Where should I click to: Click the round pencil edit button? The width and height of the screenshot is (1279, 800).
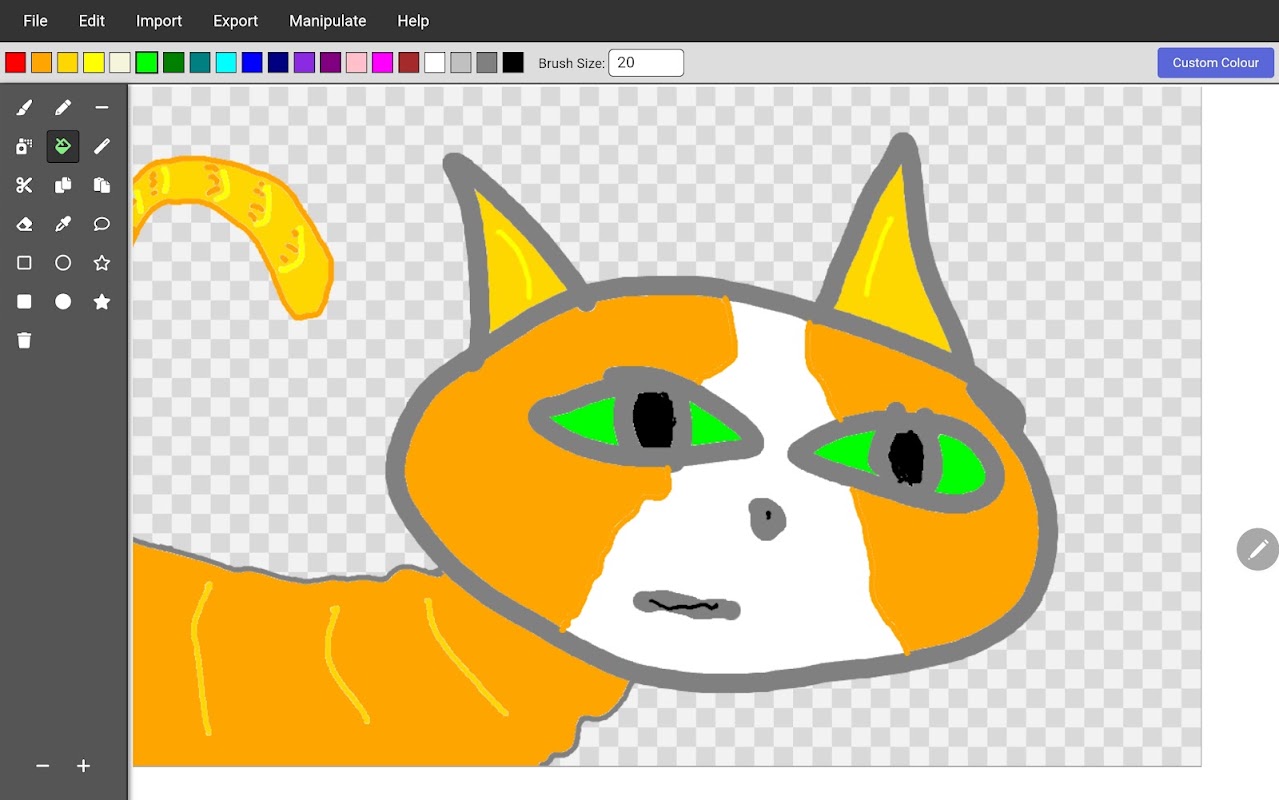pos(1257,549)
